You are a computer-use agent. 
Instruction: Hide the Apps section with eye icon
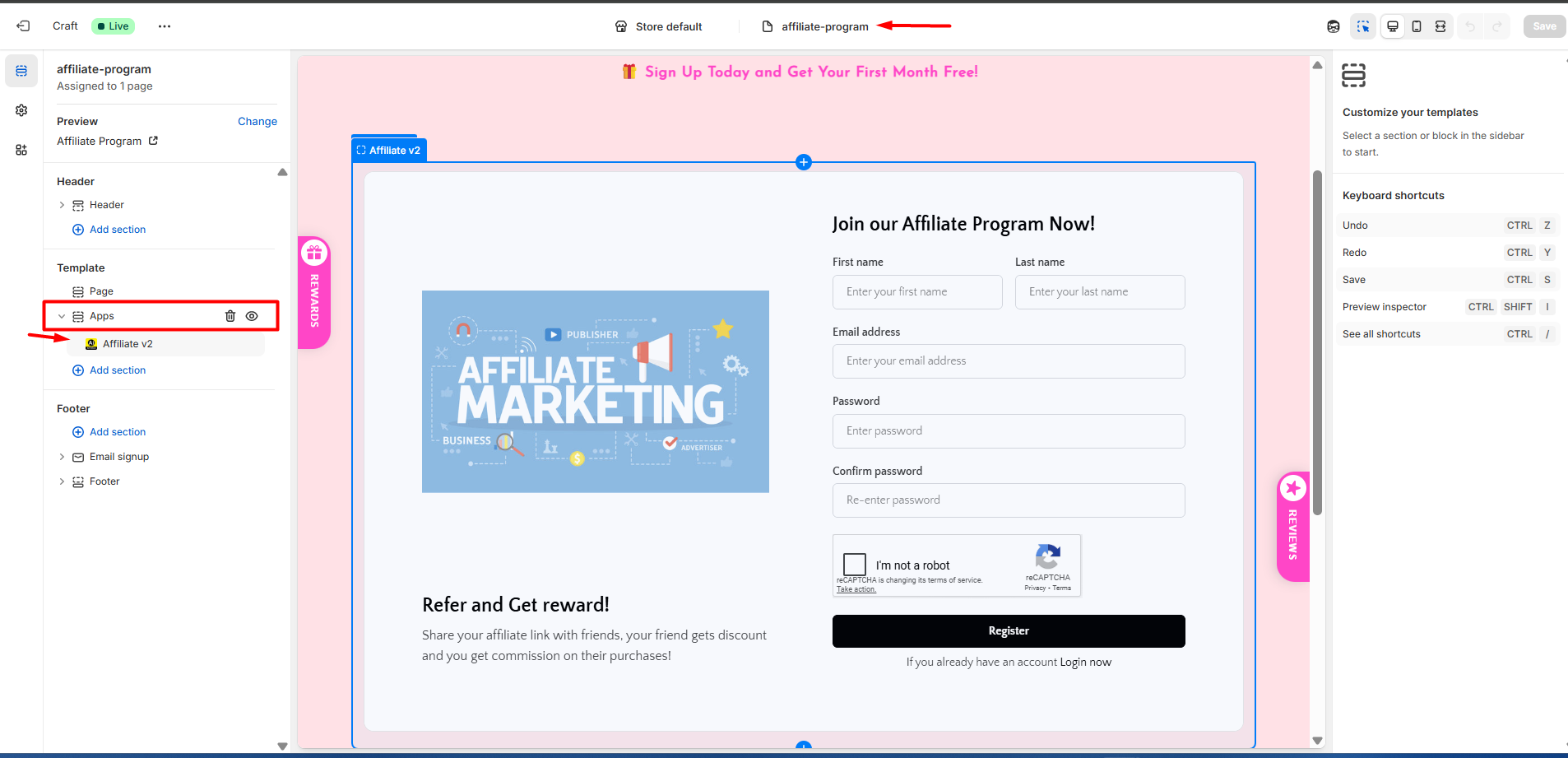coord(252,316)
